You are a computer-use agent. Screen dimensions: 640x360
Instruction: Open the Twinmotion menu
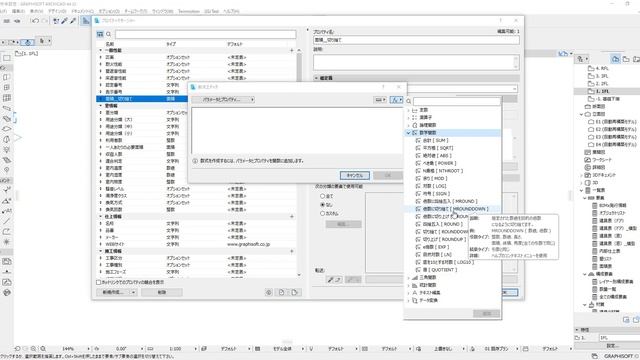point(189,11)
